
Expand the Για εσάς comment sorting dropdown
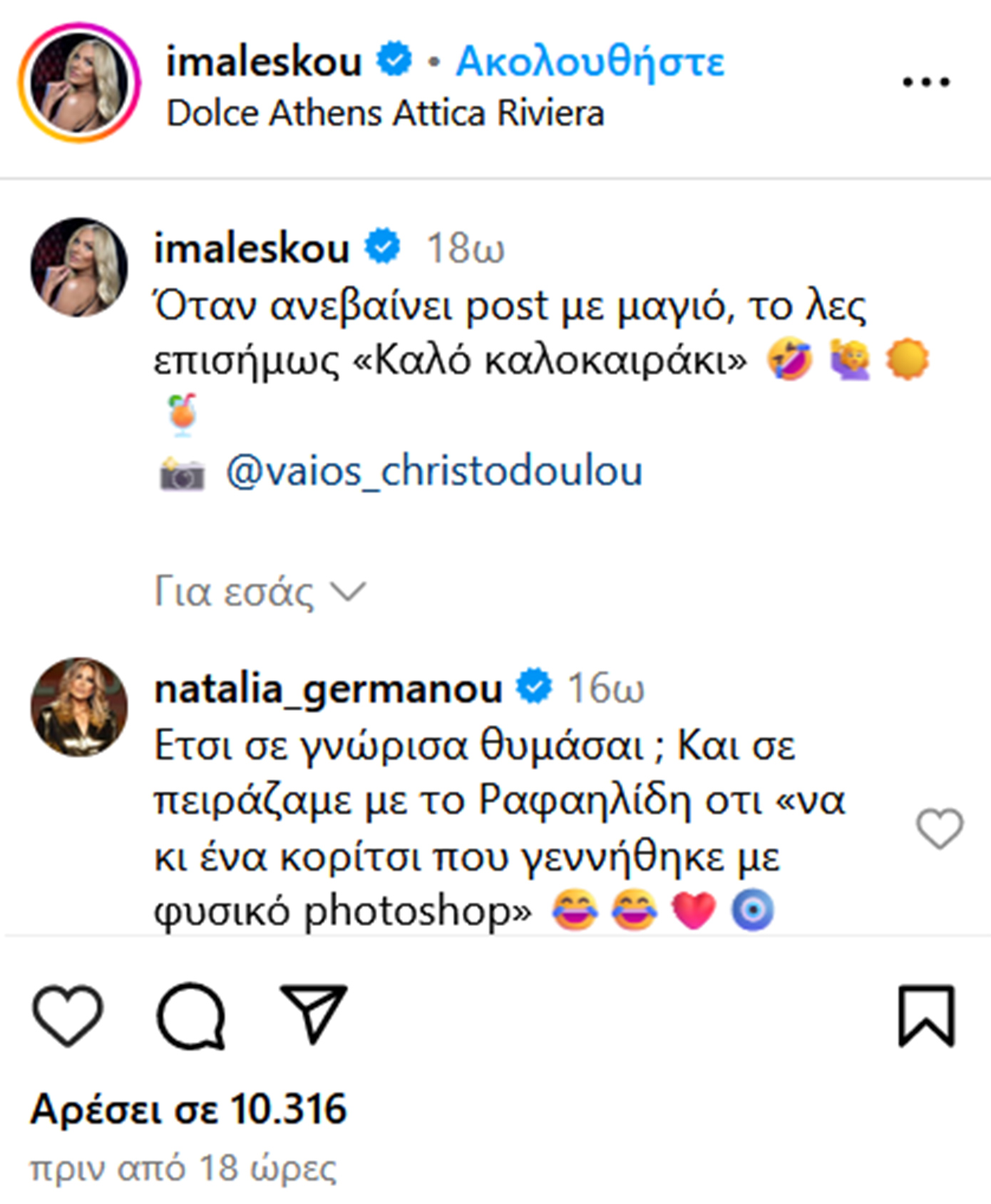pyautogui.click(x=260, y=592)
